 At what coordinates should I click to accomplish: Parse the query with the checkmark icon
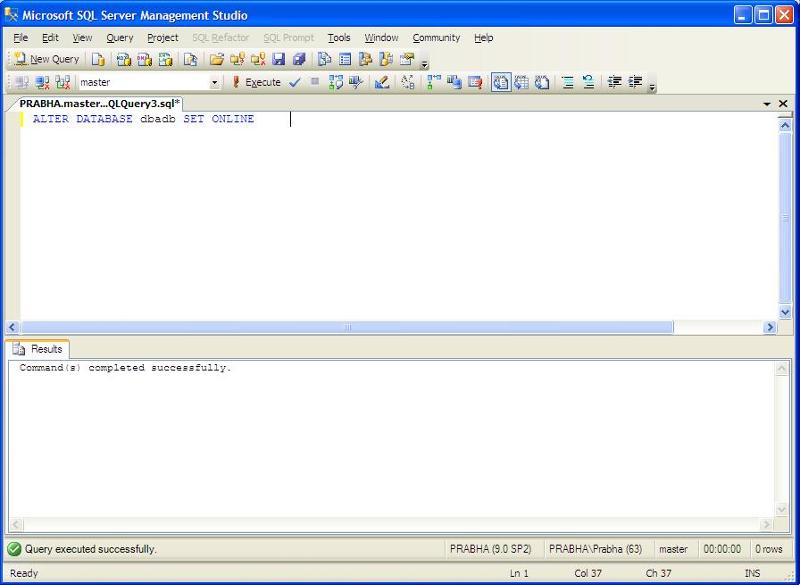pos(294,83)
